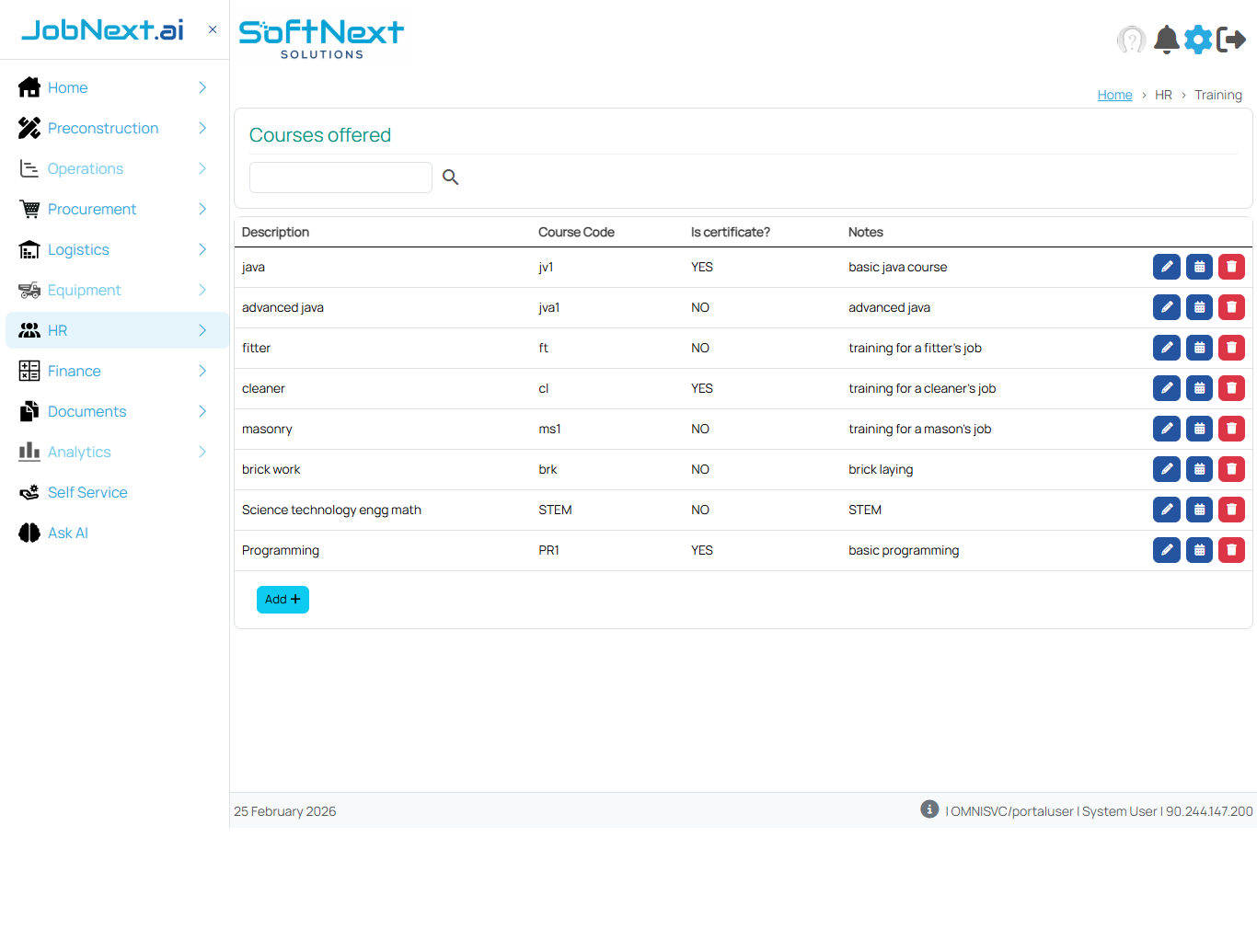This screenshot has height=952, width=1257.
Task: Select Self Service in the sidebar
Action: point(87,492)
